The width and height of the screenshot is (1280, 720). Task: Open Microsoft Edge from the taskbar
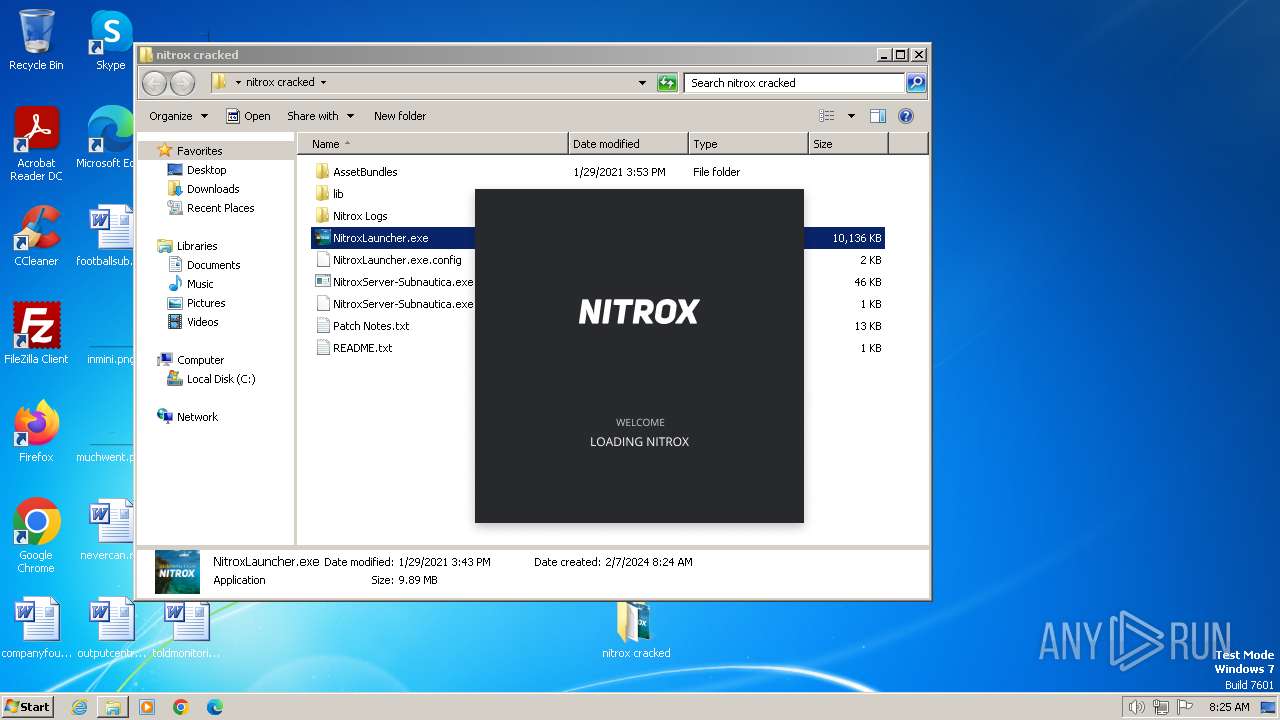215,707
